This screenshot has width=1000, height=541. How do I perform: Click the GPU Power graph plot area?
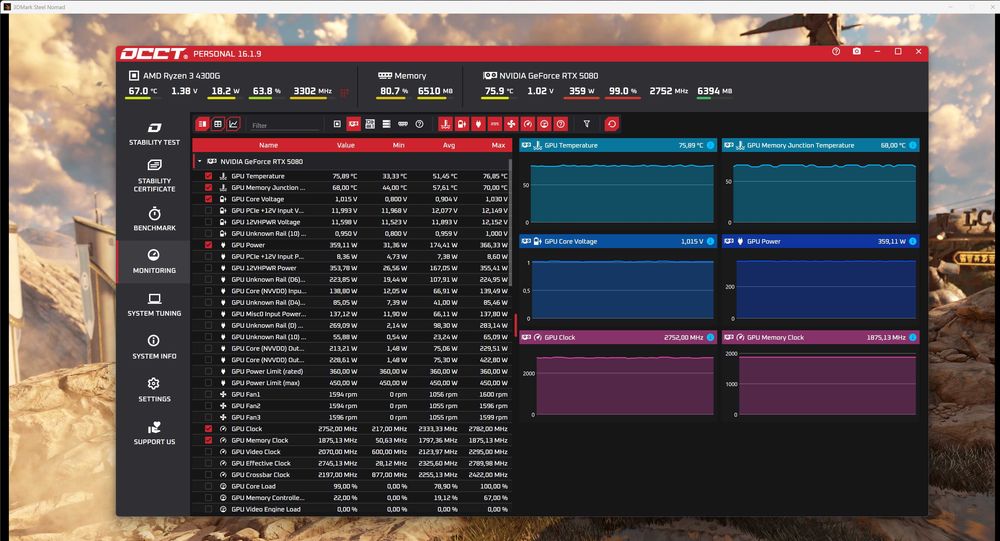click(825, 289)
